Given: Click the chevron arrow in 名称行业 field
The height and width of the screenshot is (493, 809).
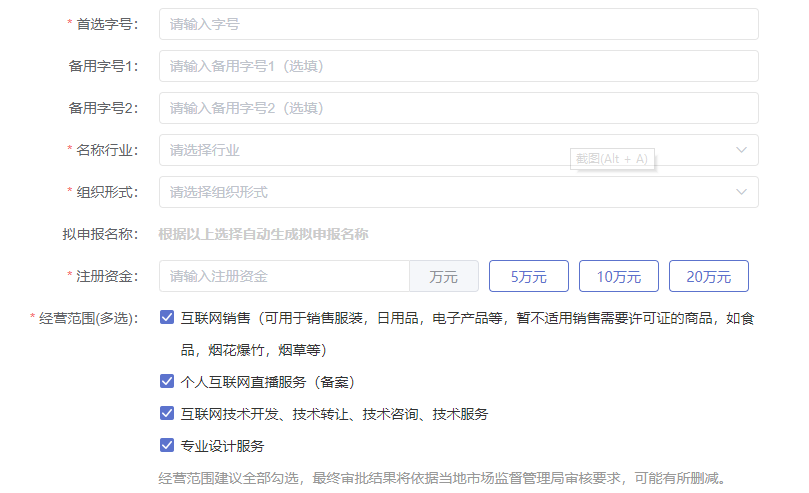Looking at the screenshot, I should (741, 150).
